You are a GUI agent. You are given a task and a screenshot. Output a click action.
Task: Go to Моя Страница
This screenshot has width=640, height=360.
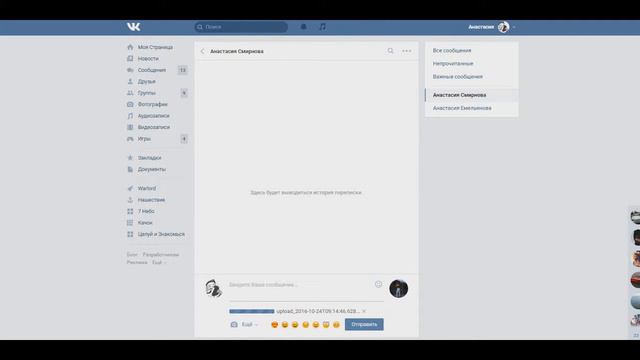coord(155,47)
